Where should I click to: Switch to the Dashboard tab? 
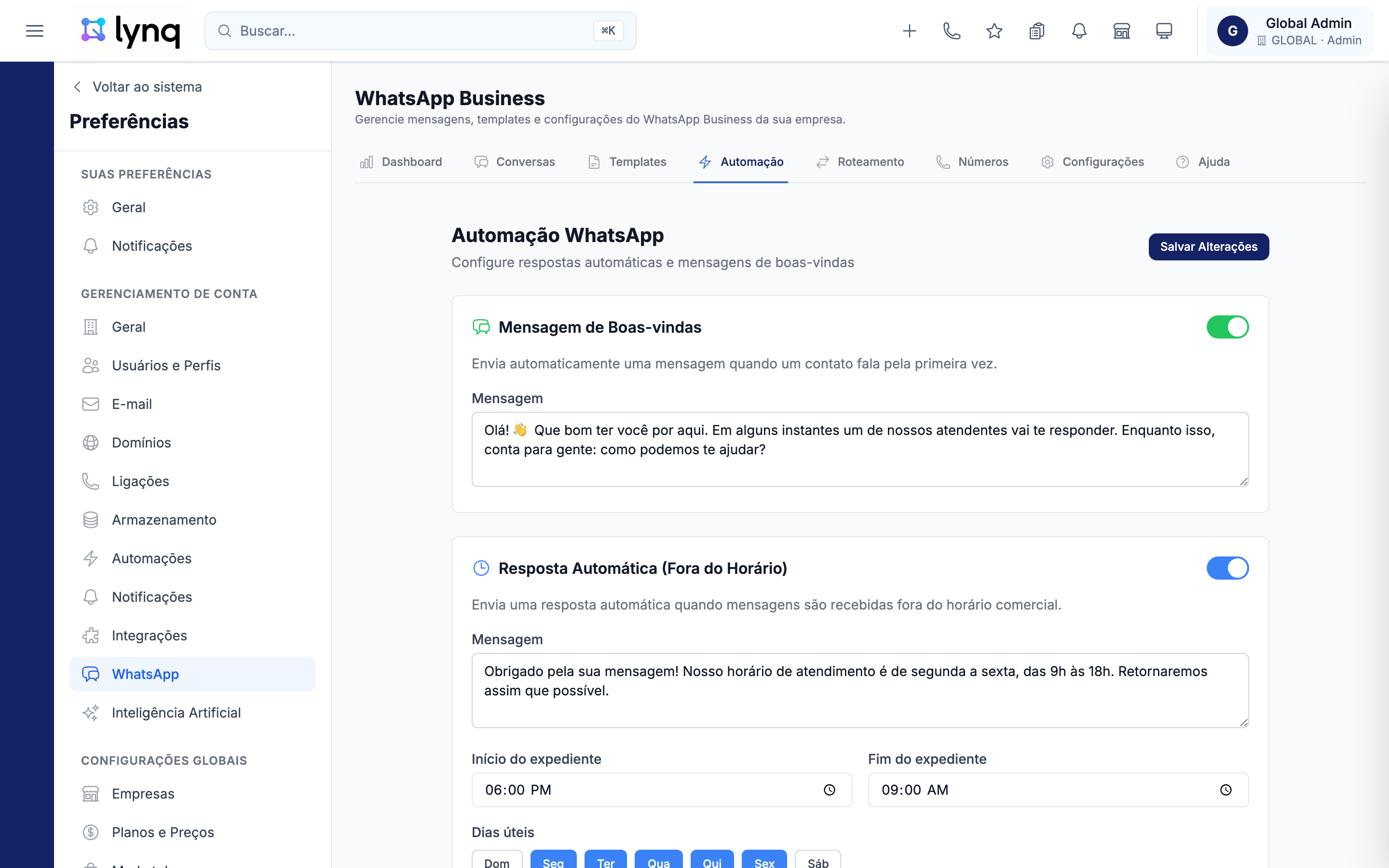[x=401, y=162]
